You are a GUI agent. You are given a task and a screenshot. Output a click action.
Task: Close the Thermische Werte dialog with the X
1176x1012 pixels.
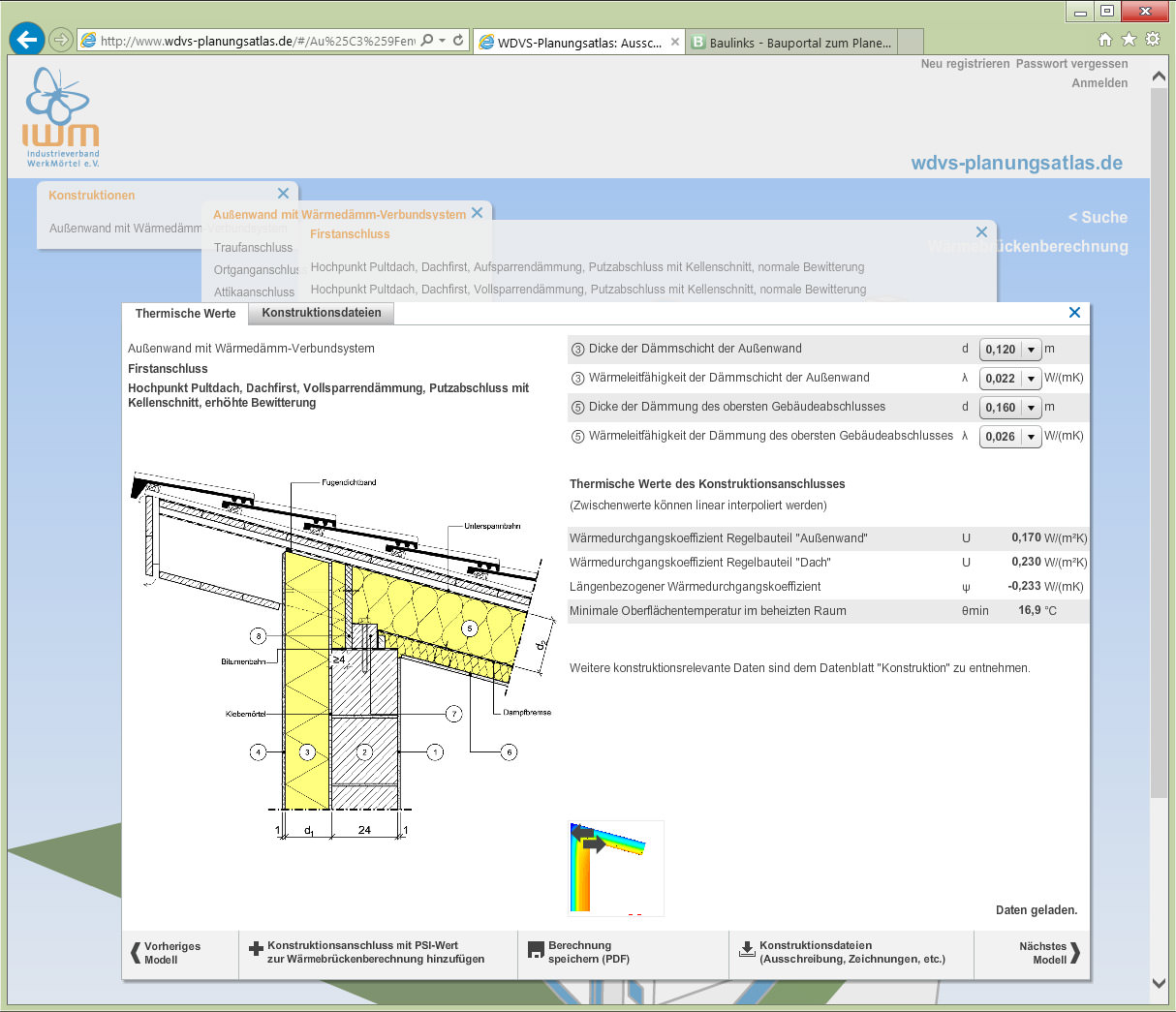(1073, 313)
